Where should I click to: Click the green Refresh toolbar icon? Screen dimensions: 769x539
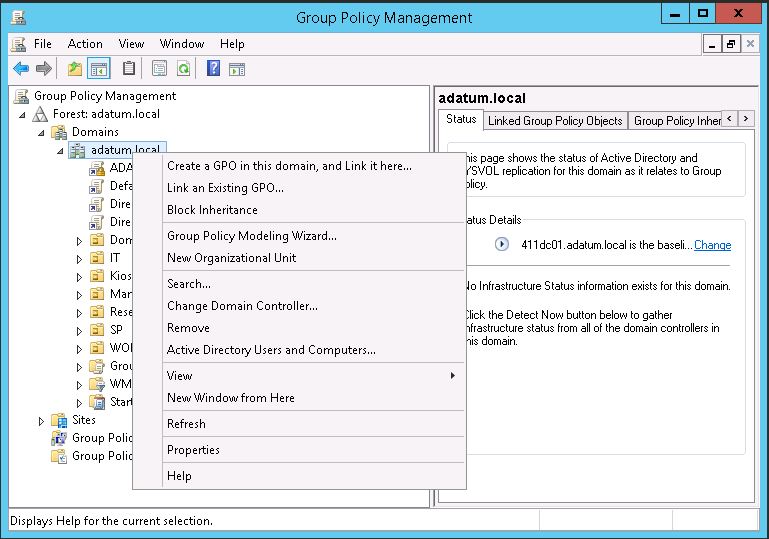(183, 69)
